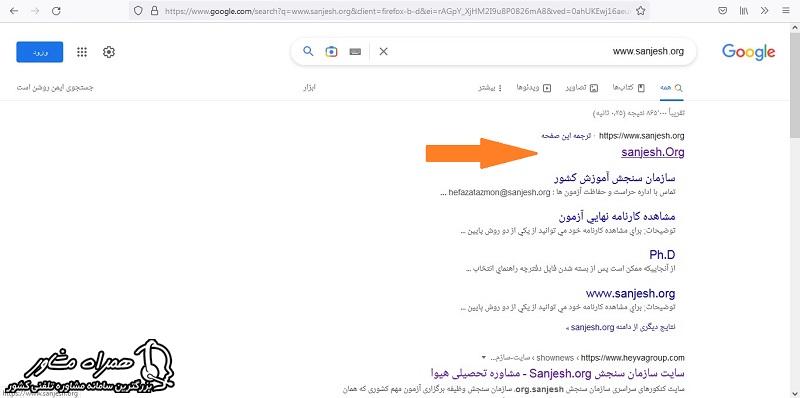This screenshot has width=800, height=398.
Task: Switch to the Books (کتاب‌ها) tab
Action: click(629, 88)
